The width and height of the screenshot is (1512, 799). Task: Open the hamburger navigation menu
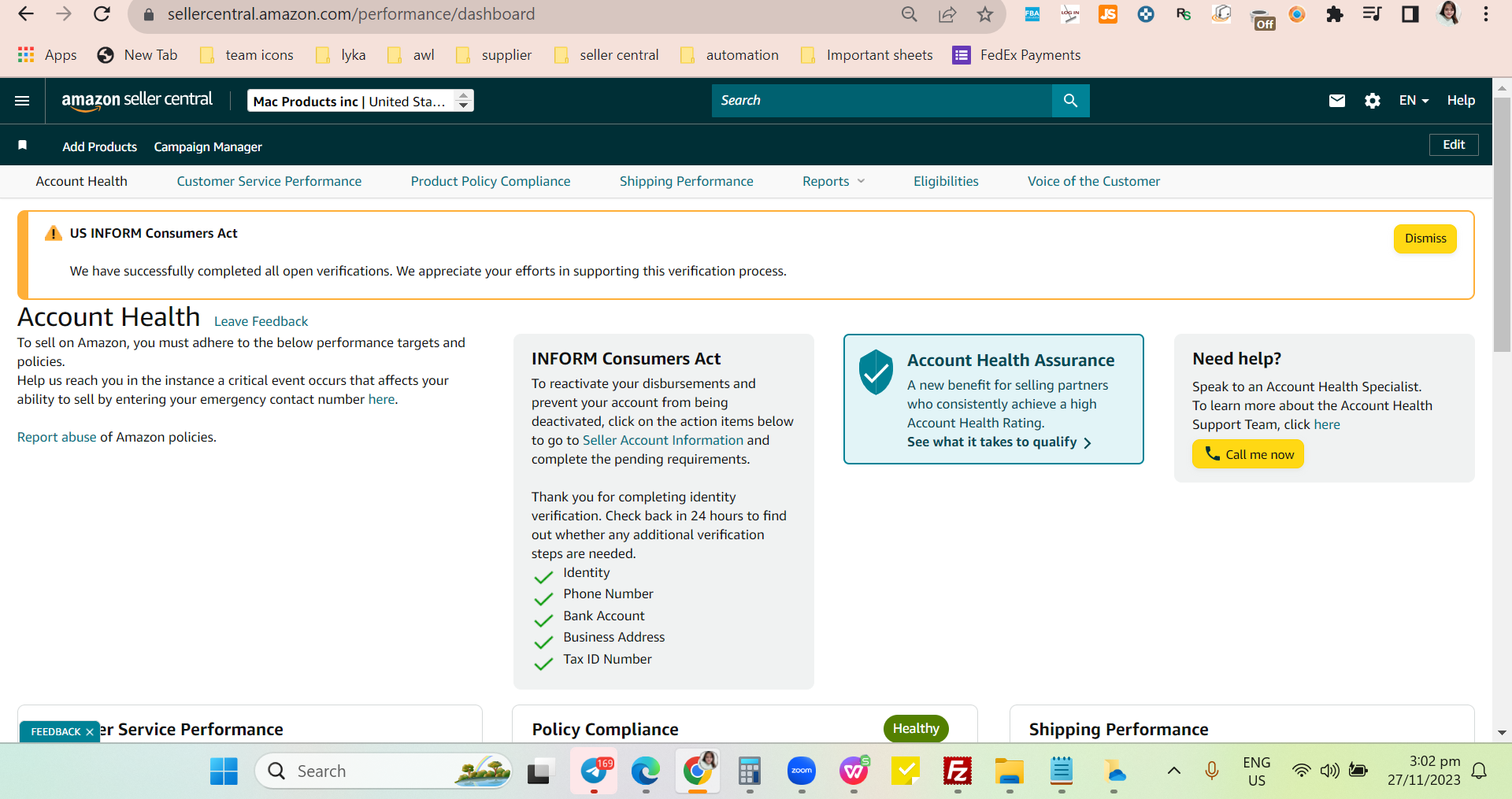22,101
